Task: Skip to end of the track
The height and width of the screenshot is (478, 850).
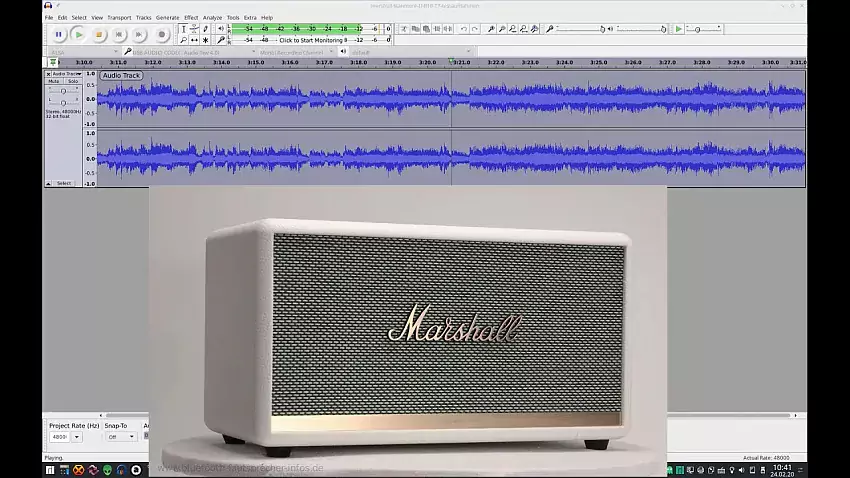Action: (139, 35)
